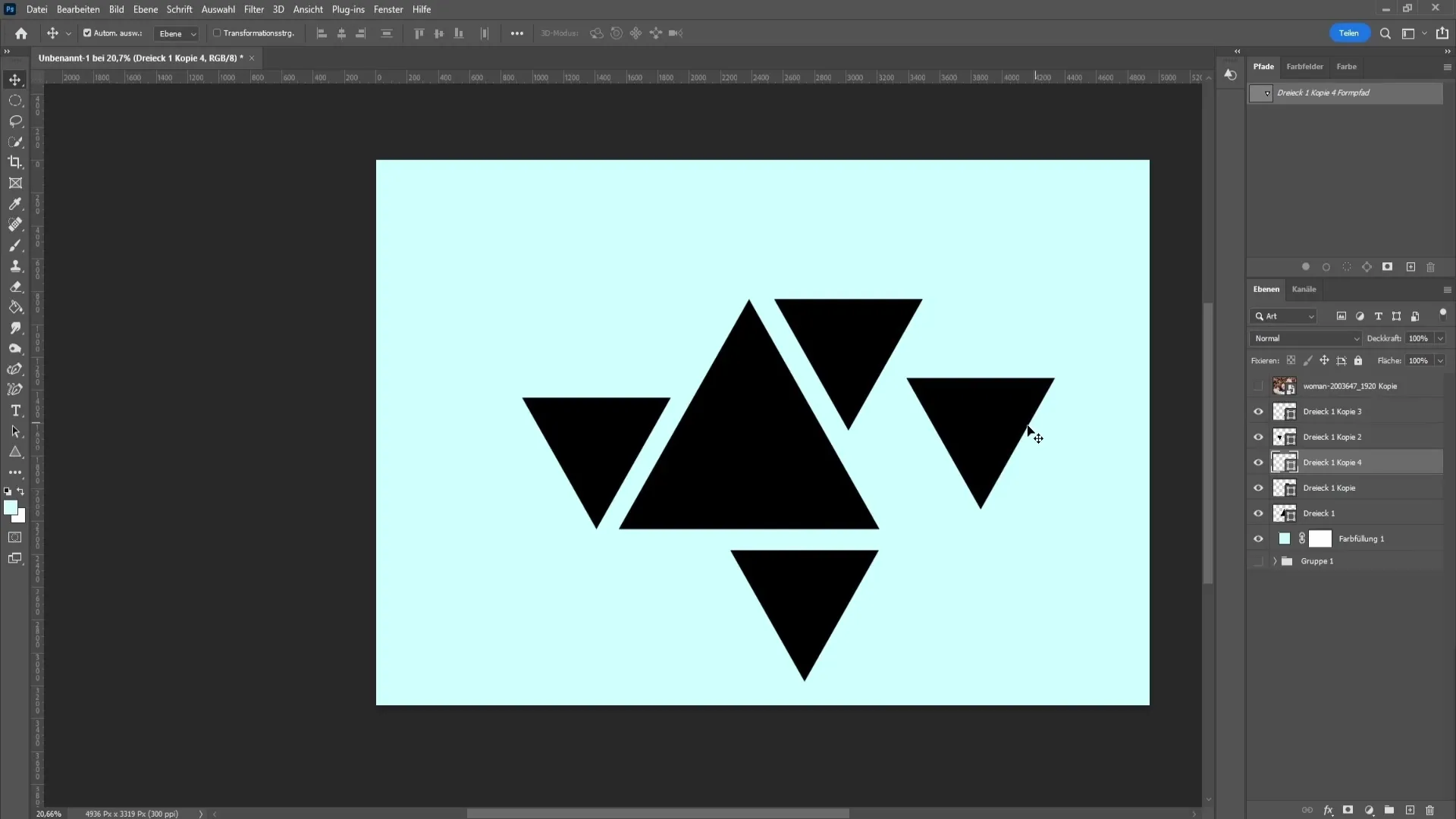Select the woman-2003647_1920 Kopie layer thumbnail
Screen dimensions: 1456x819
pos(1284,386)
